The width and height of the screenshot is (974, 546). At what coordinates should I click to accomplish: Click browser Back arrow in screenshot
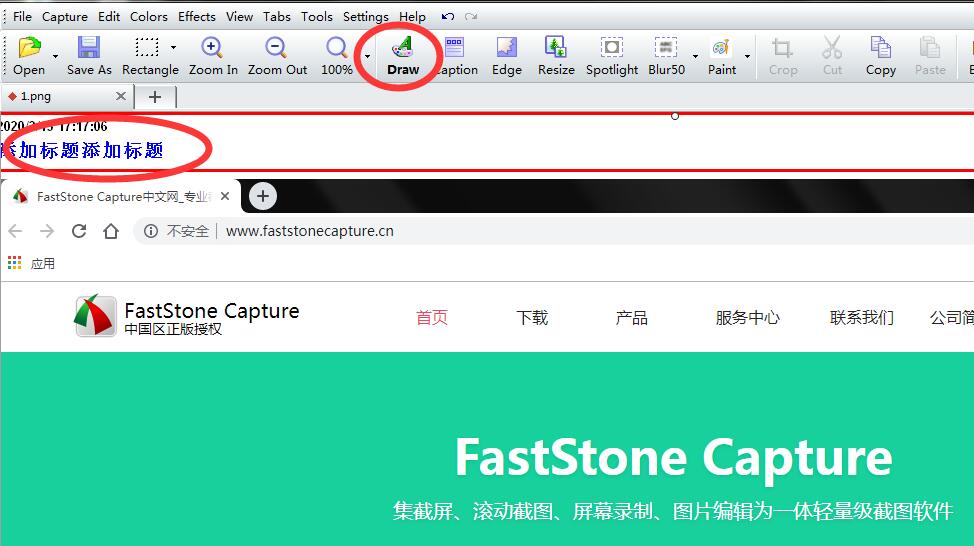pos(15,231)
